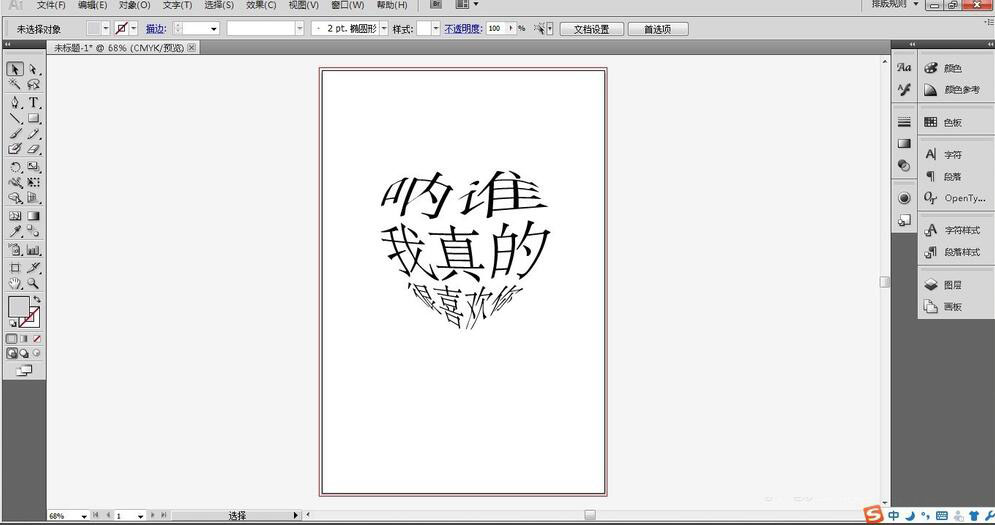995x525 pixels.
Task: Enable Draw Normal mode
Action: [x=11, y=354]
